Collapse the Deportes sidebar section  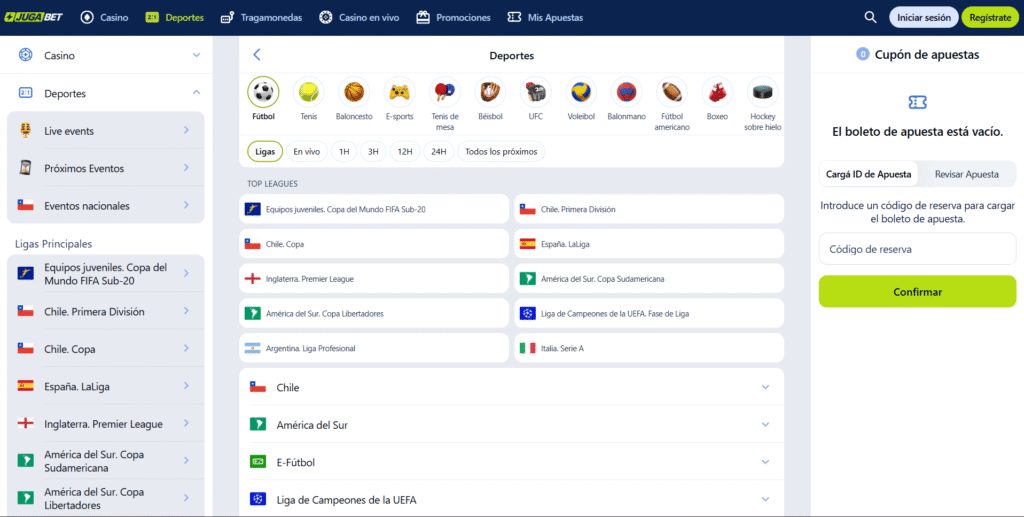coord(106,93)
